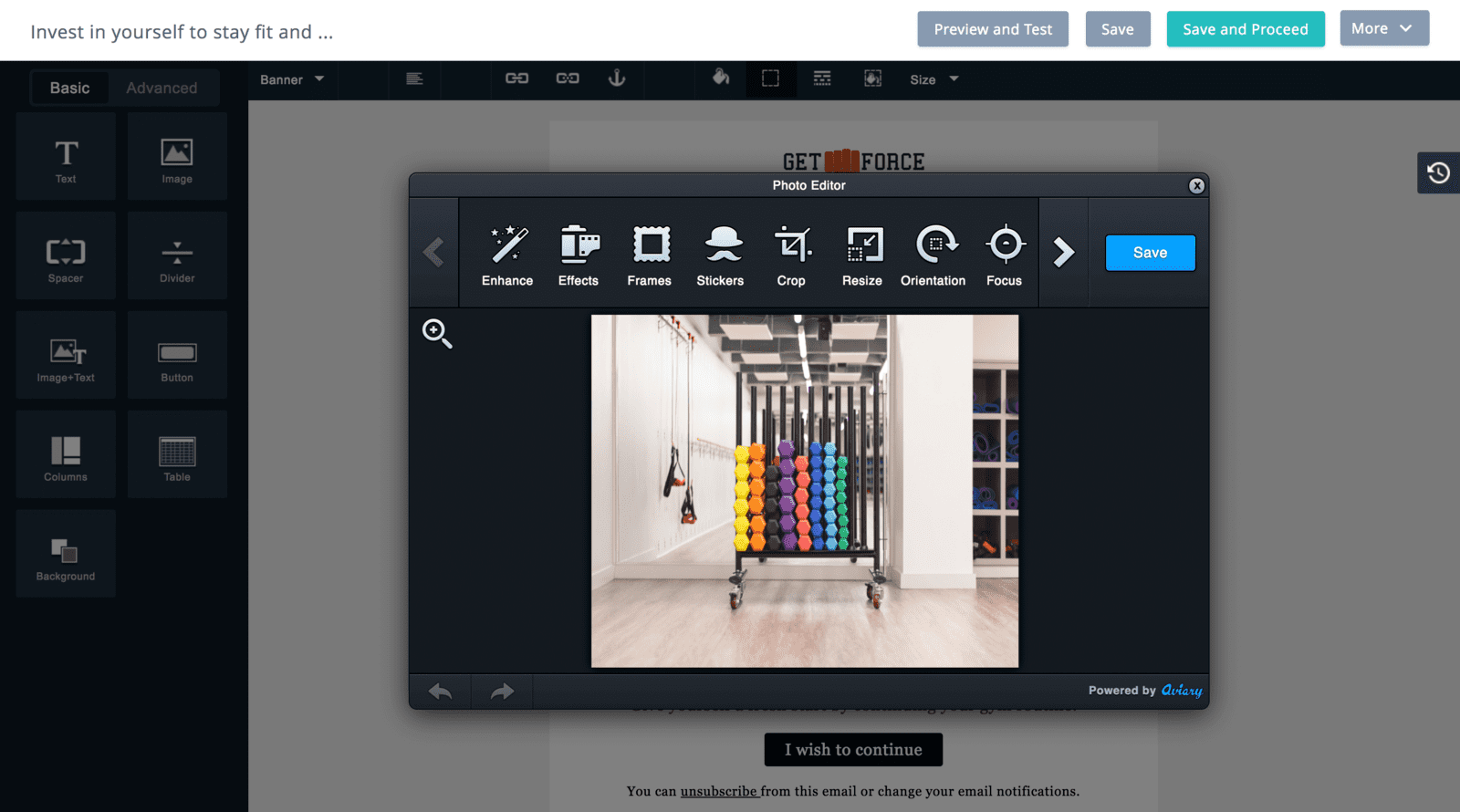The image size is (1460, 812).
Task: Click the border style lines icon
Action: (822, 78)
